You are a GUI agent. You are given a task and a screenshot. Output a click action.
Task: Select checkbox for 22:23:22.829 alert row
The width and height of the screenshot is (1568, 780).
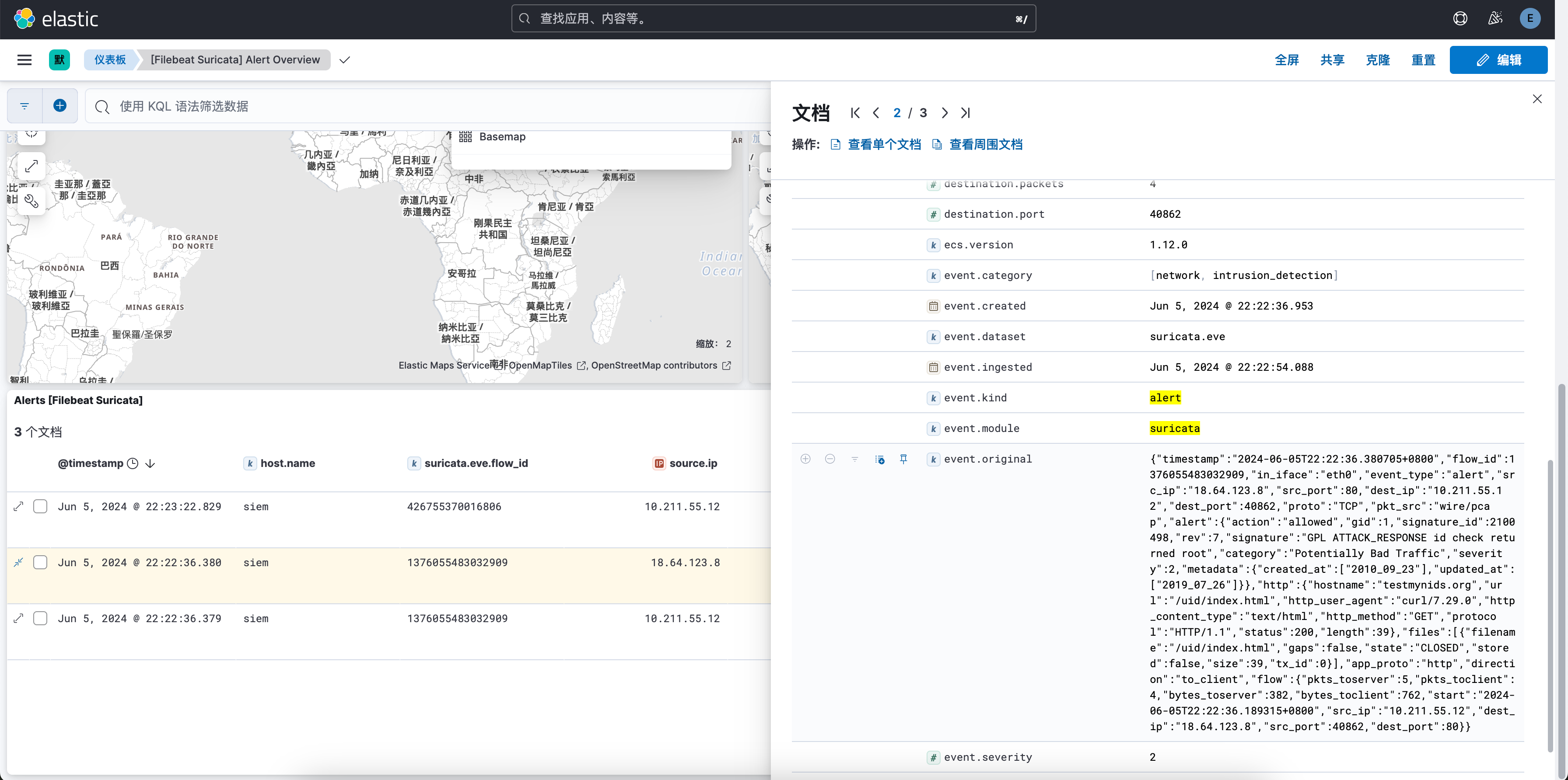40,506
